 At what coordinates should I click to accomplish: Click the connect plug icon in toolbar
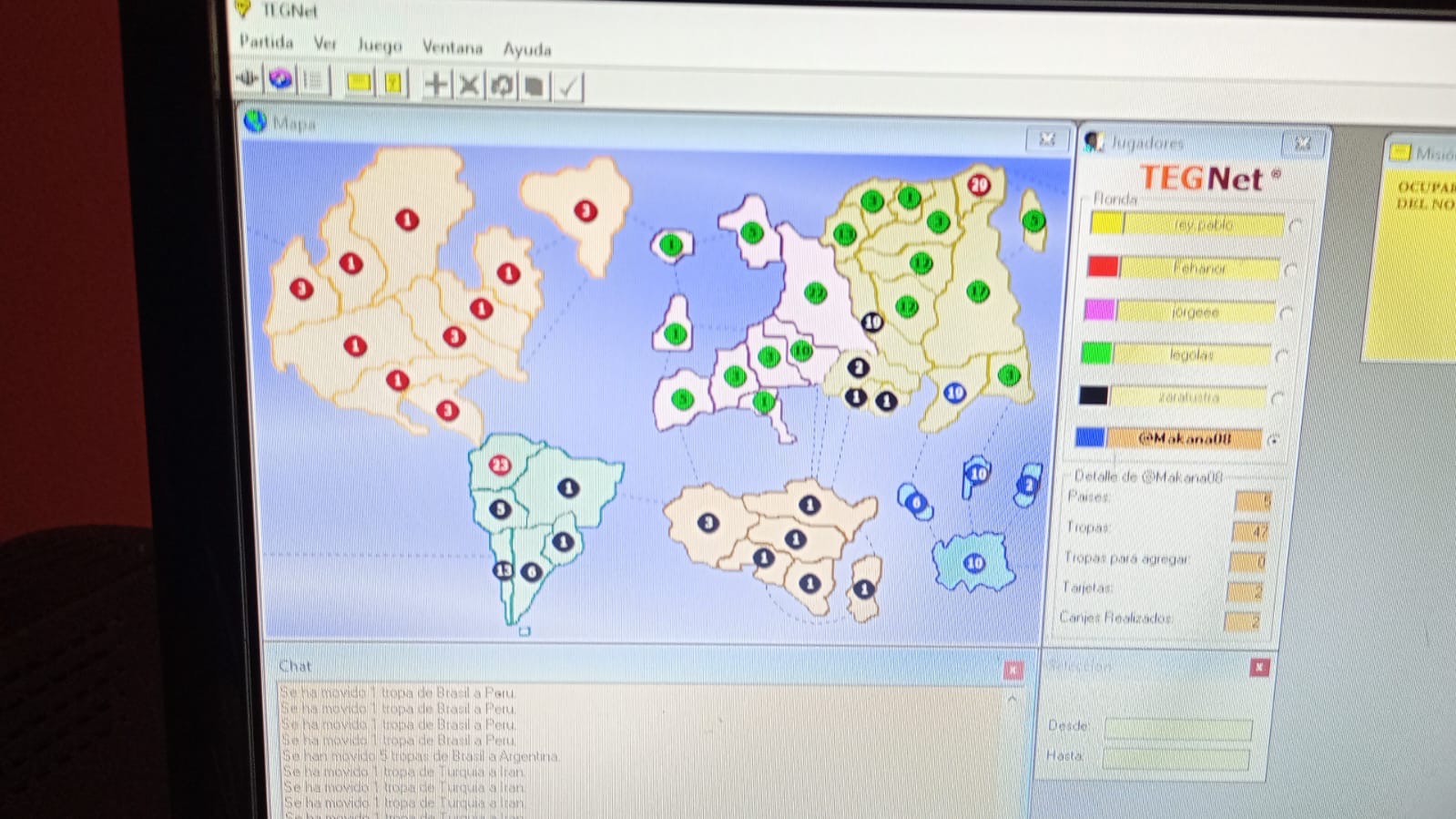(x=248, y=80)
